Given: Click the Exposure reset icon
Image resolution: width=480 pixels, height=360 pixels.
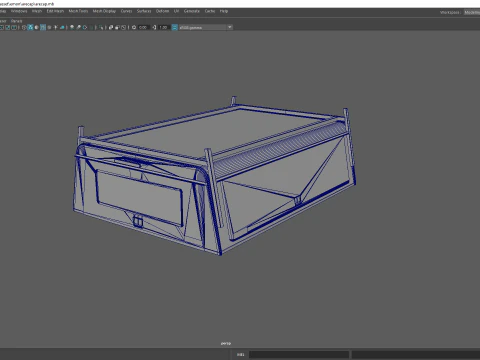Looking at the screenshot, I should [134, 27].
